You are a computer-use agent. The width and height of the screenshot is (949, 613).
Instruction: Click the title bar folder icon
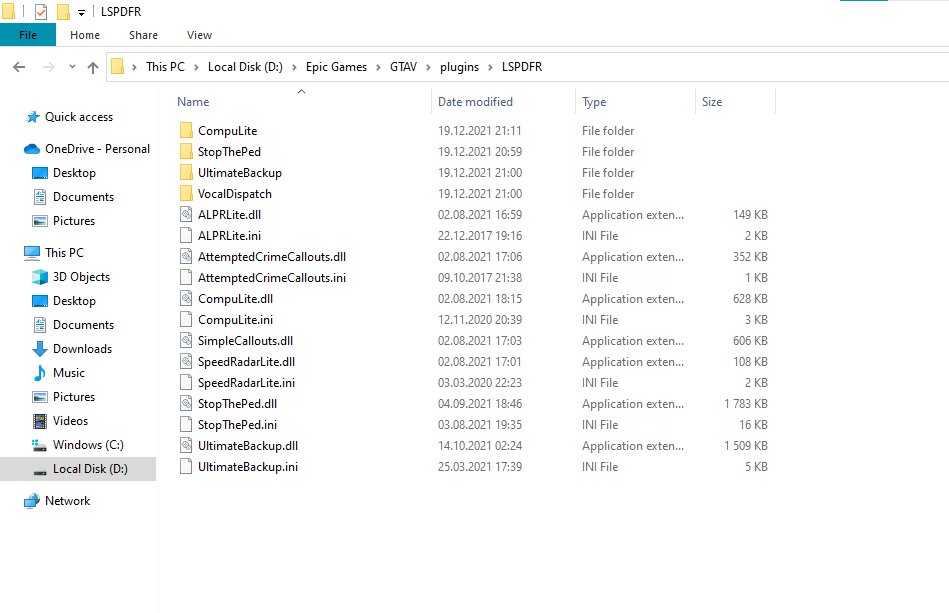[8, 11]
